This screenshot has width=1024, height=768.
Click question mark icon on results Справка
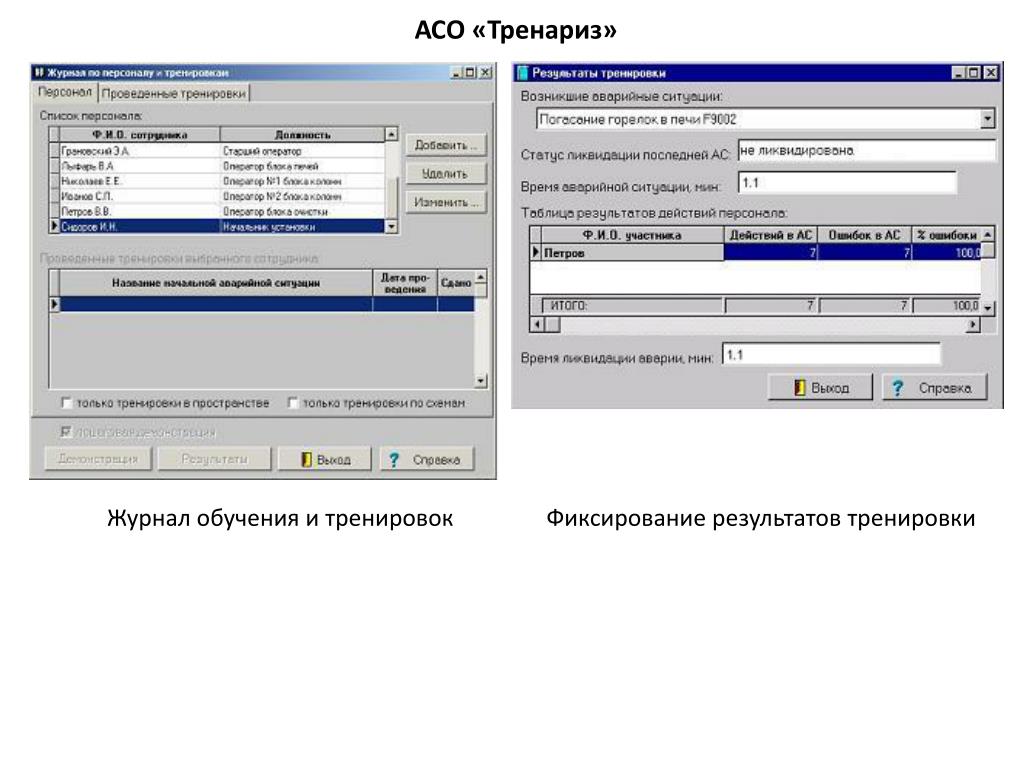coord(898,388)
